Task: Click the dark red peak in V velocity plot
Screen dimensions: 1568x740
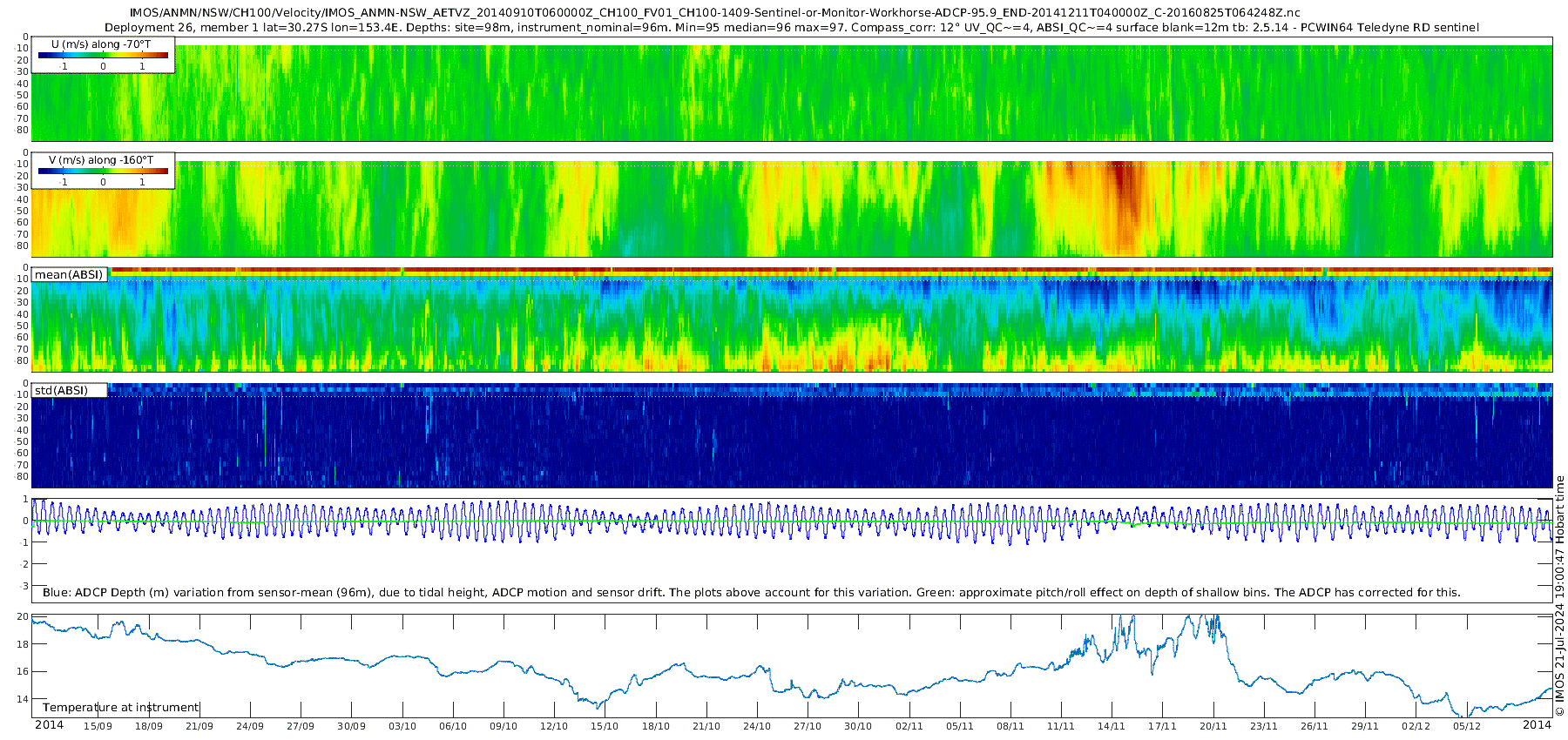Action: (1125, 187)
